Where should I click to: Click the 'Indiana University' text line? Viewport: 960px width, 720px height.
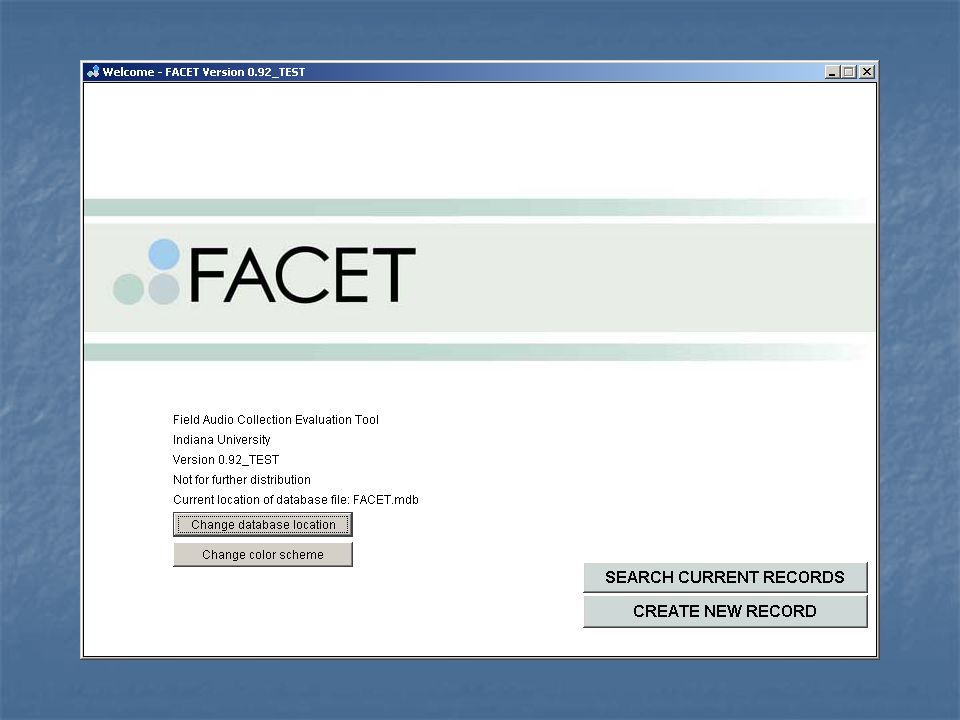pyautogui.click(x=222, y=440)
